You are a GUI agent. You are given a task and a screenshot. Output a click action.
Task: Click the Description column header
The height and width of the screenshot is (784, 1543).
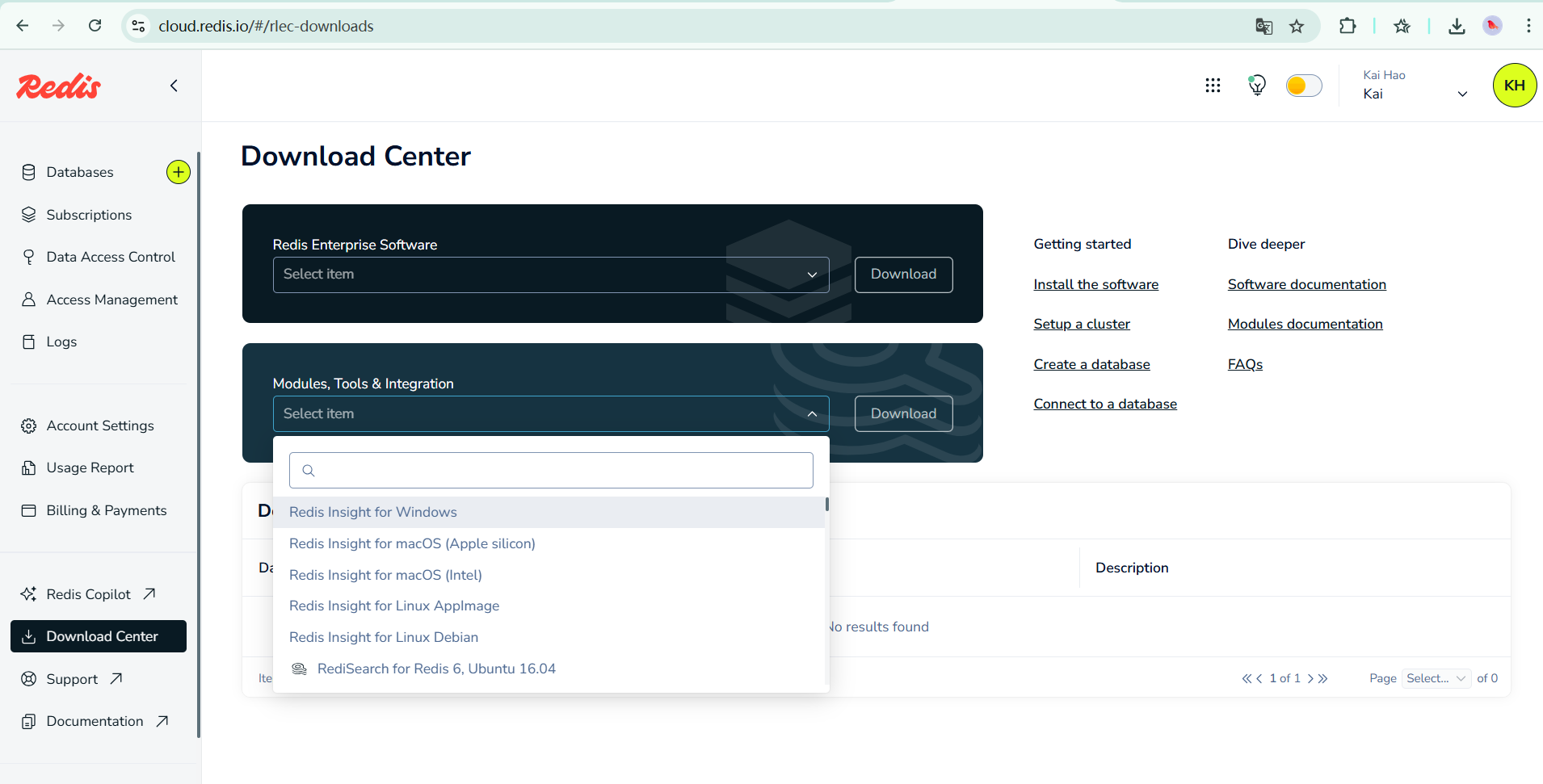tap(1132, 568)
